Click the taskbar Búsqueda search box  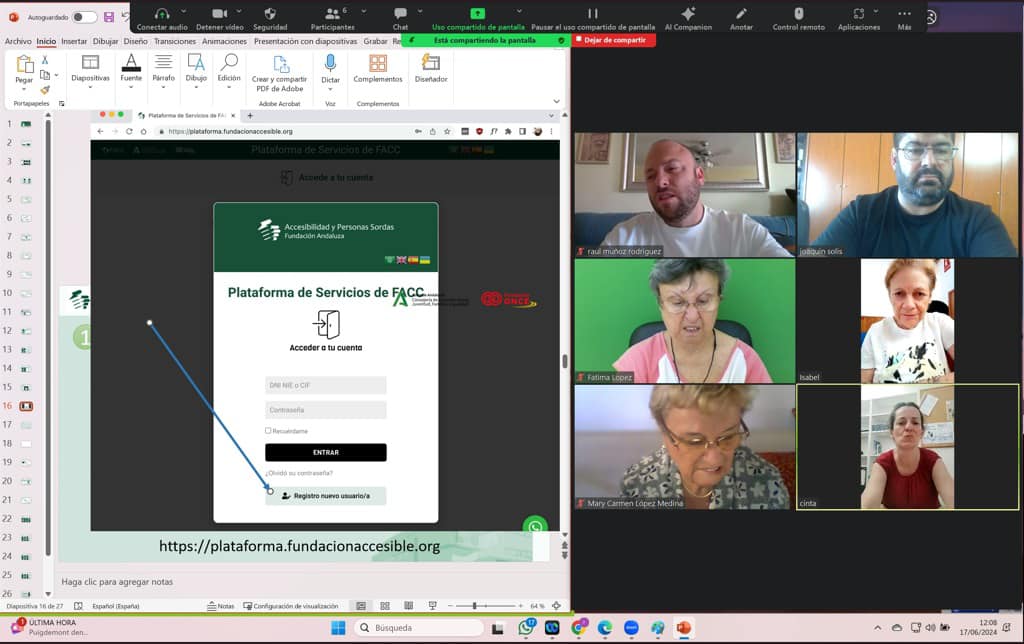click(419, 628)
